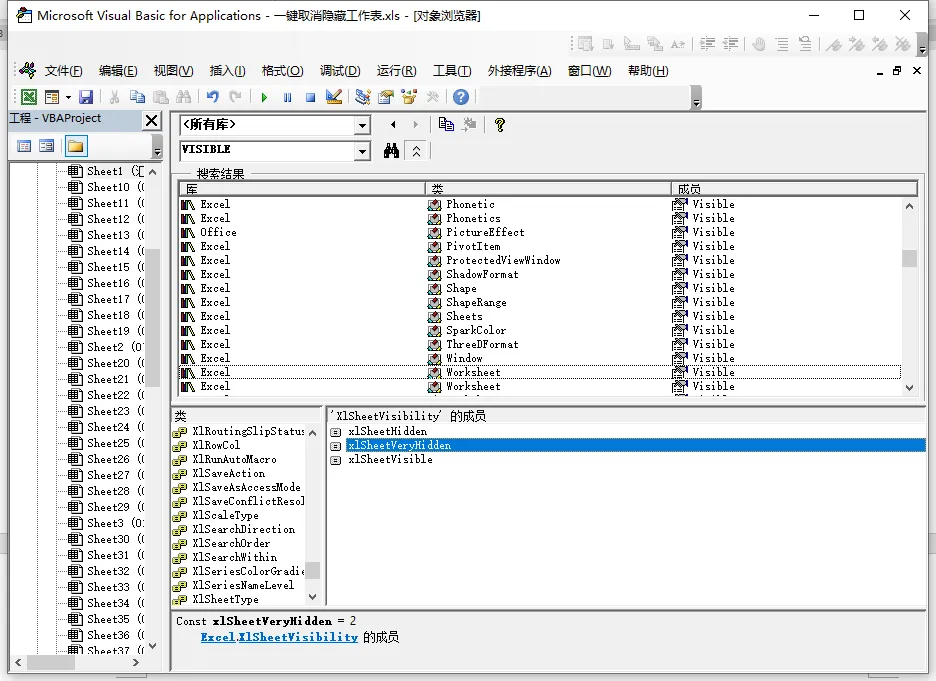
Task: Click the Reset stop square icon
Action: click(x=310, y=97)
